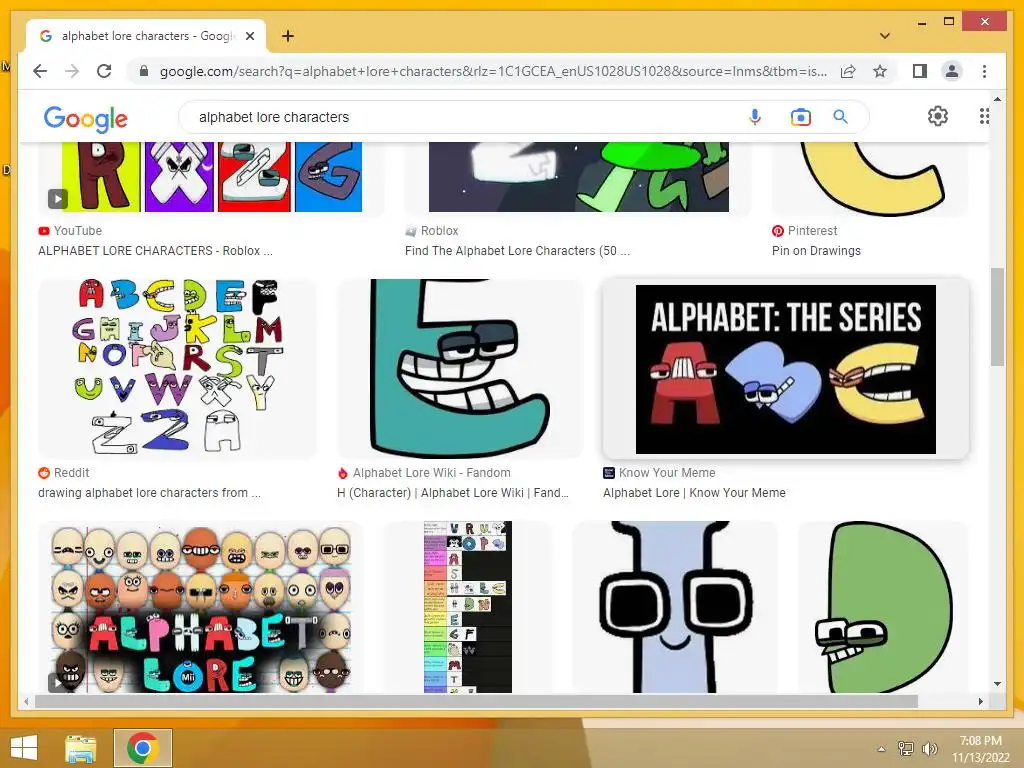
Task: Open a new tab with the plus button
Action: pos(287,36)
